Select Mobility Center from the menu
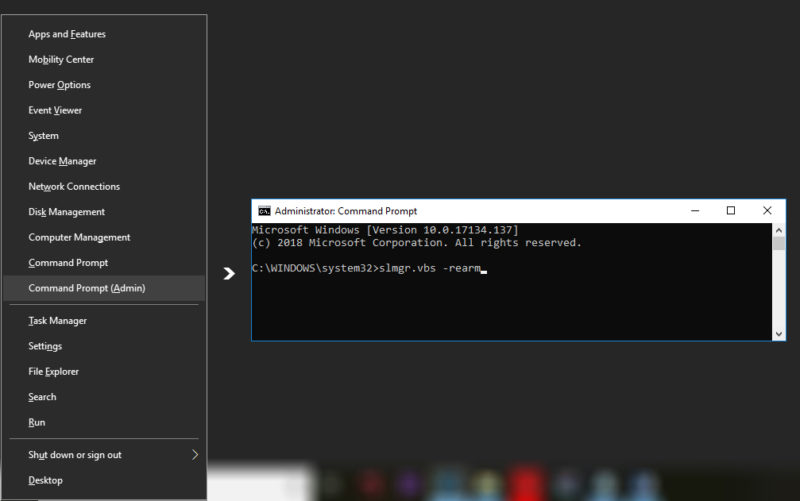This screenshot has width=800, height=501. click(x=61, y=60)
